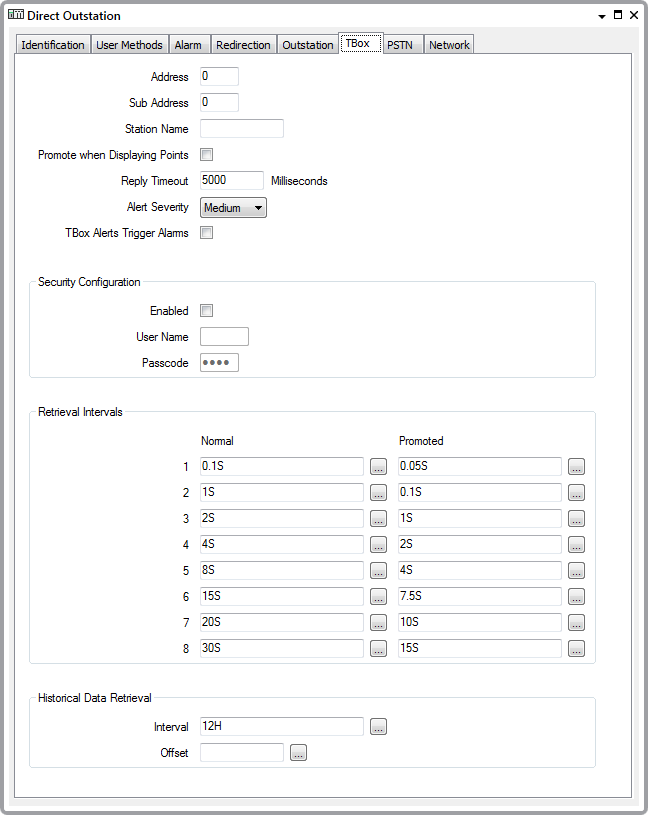This screenshot has height=815, width=648.
Task: Click the Passcode field
Action: pos(219,363)
